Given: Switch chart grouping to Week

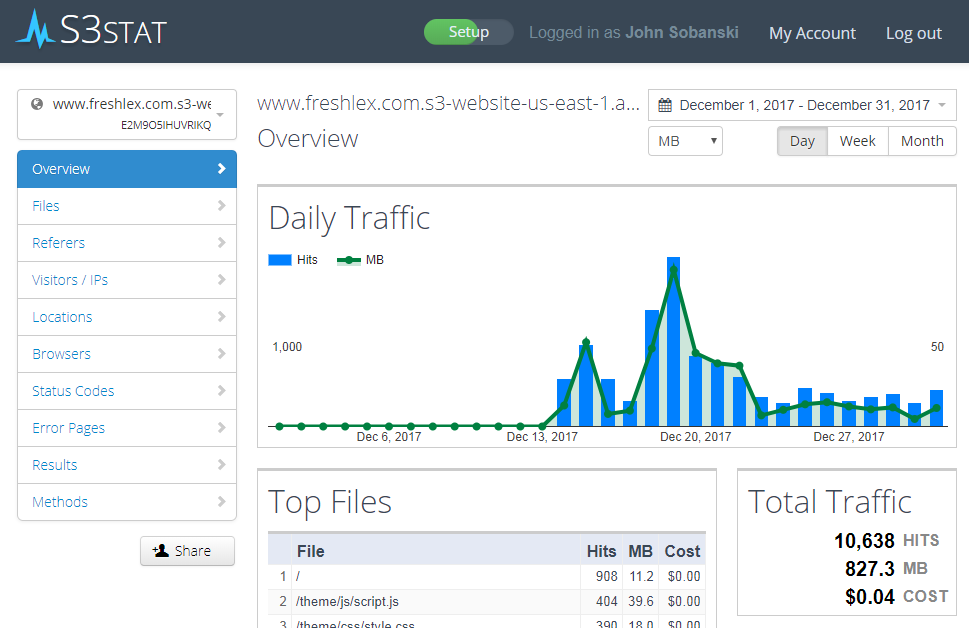Looking at the screenshot, I should pyautogui.click(x=857, y=141).
